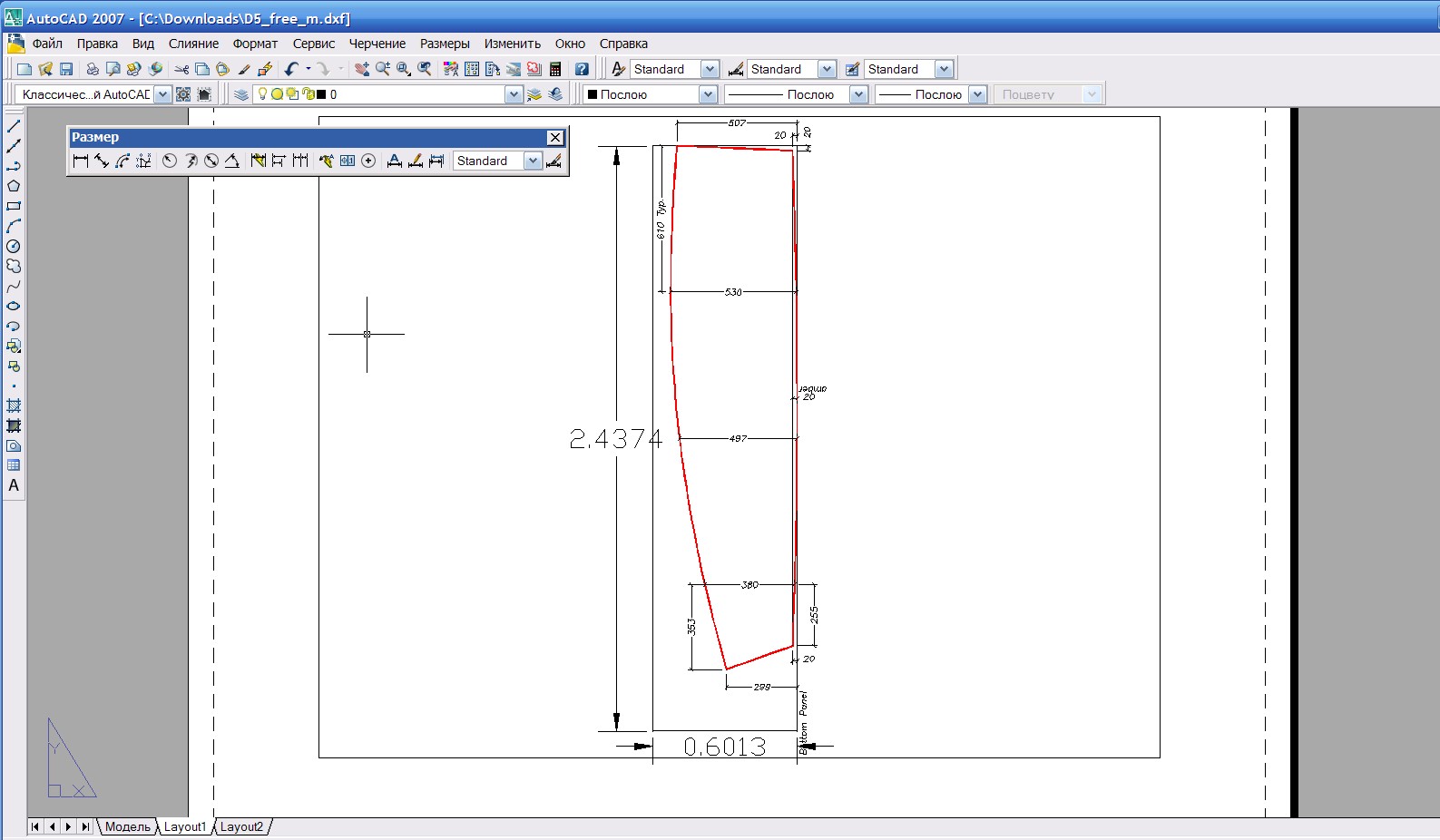Select the Hatch tool
1440x840 pixels.
click(14, 405)
